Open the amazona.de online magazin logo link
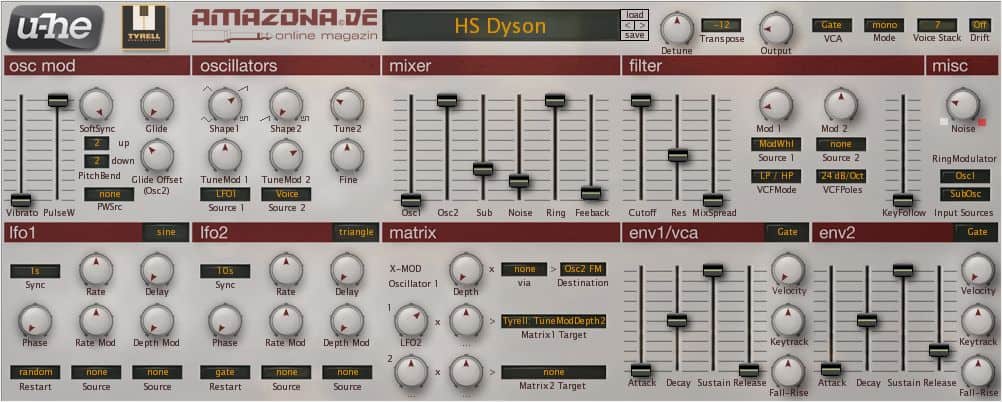The width and height of the screenshot is (1002, 402). click(x=285, y=26)
